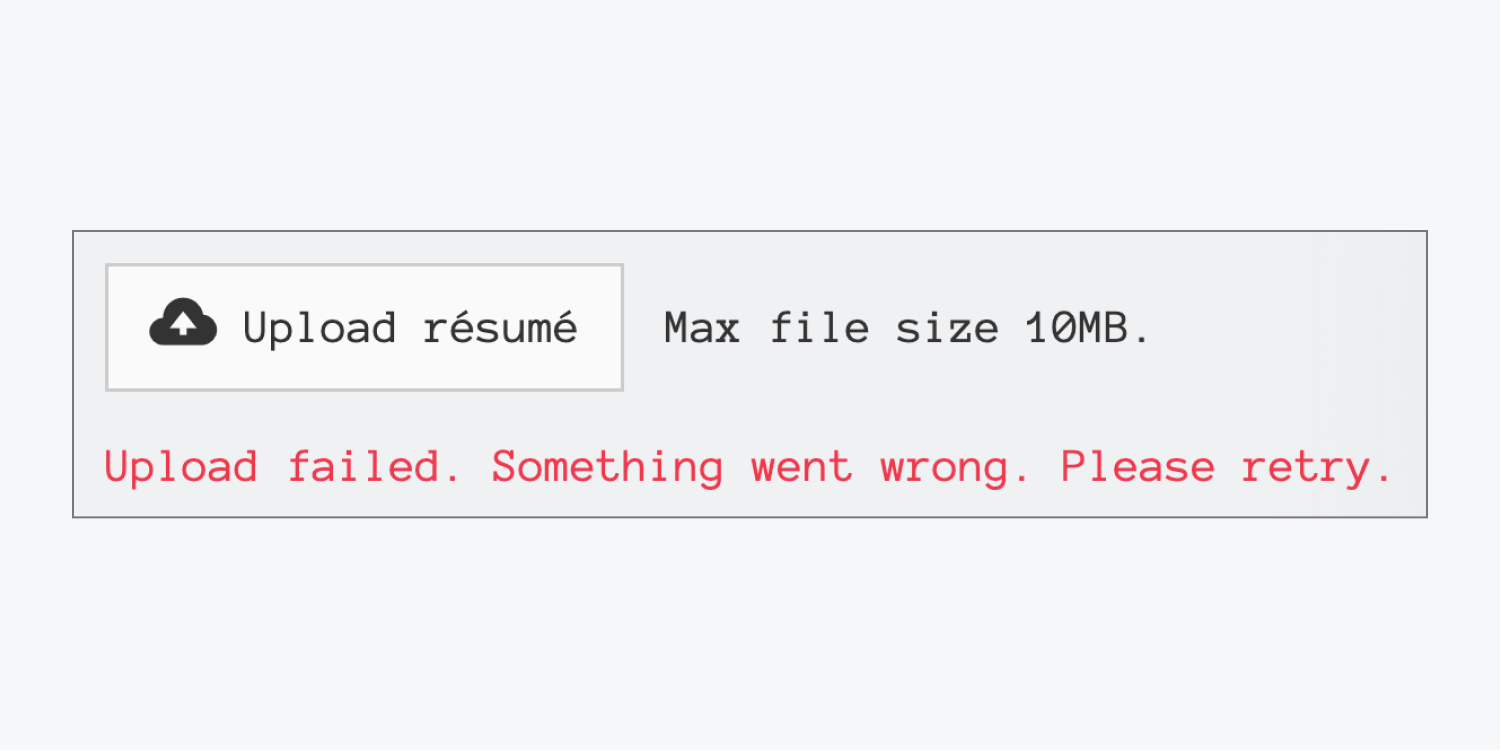Click the word "file" in the size hint
This screenshot has height=751, width=1501.
[x=819, y=328]
